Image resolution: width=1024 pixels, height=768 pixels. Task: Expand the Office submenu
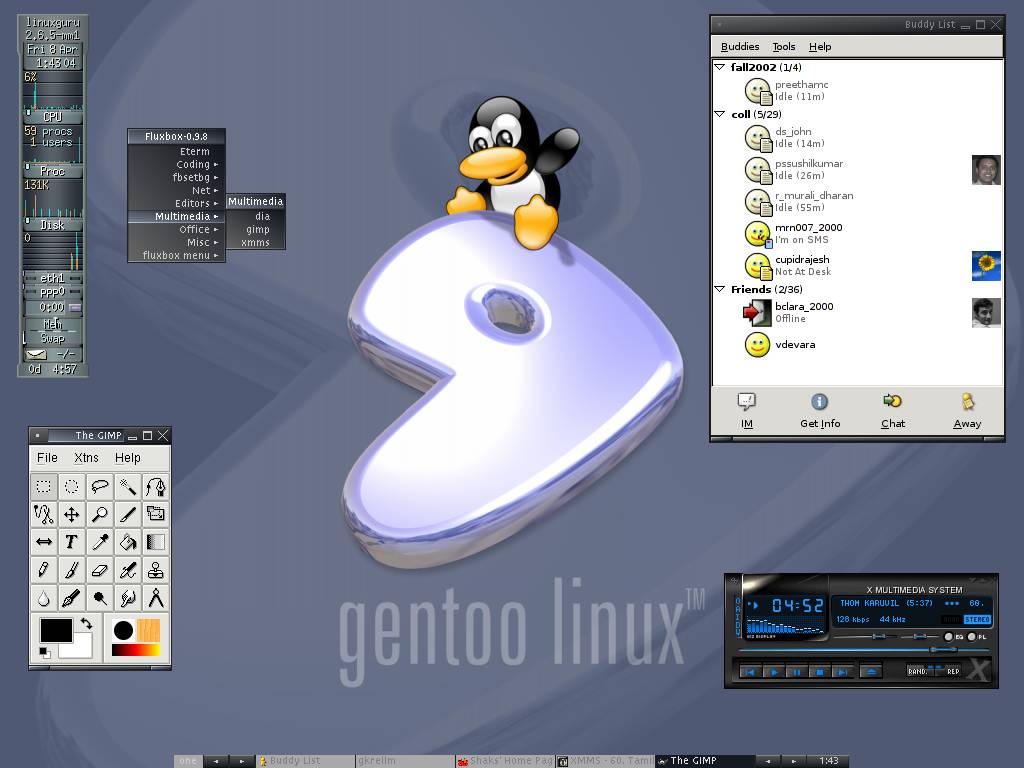click(x=176, y=230)
